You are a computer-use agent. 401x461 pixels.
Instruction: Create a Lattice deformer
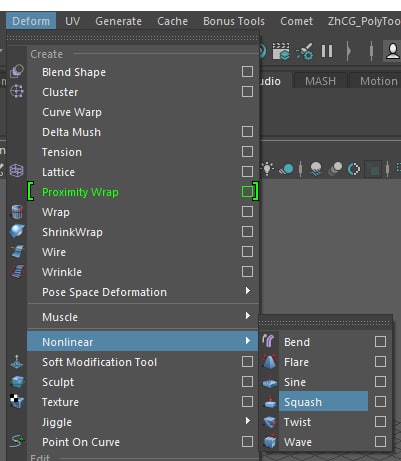coord(58,172)
